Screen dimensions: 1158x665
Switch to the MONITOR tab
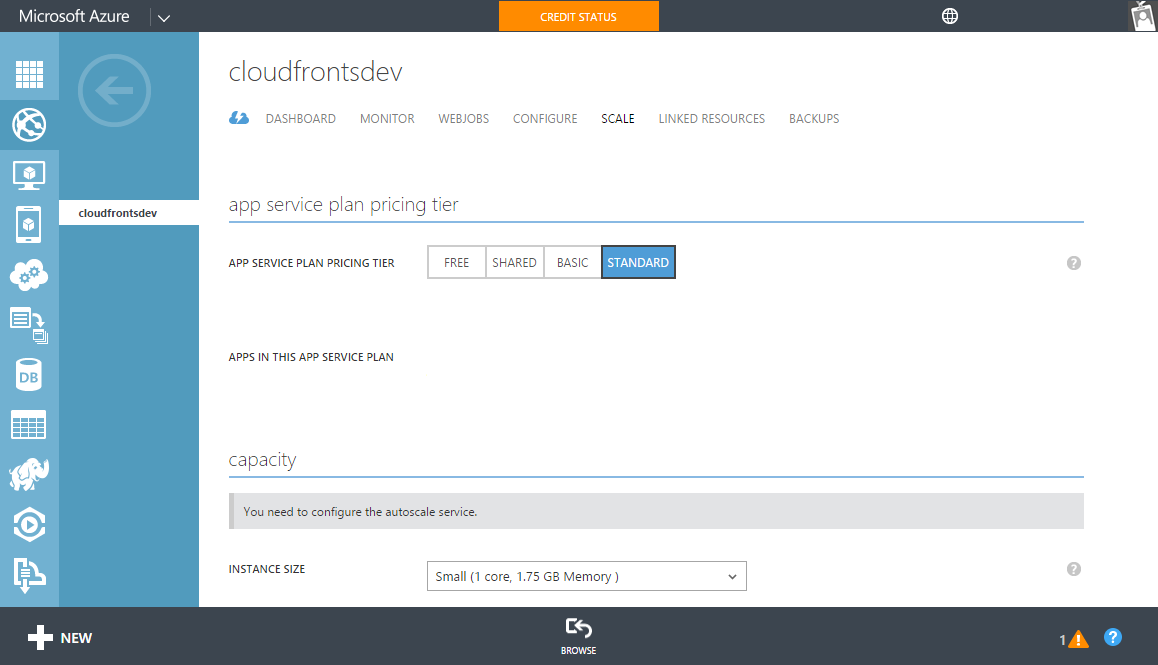coord(387,119)
